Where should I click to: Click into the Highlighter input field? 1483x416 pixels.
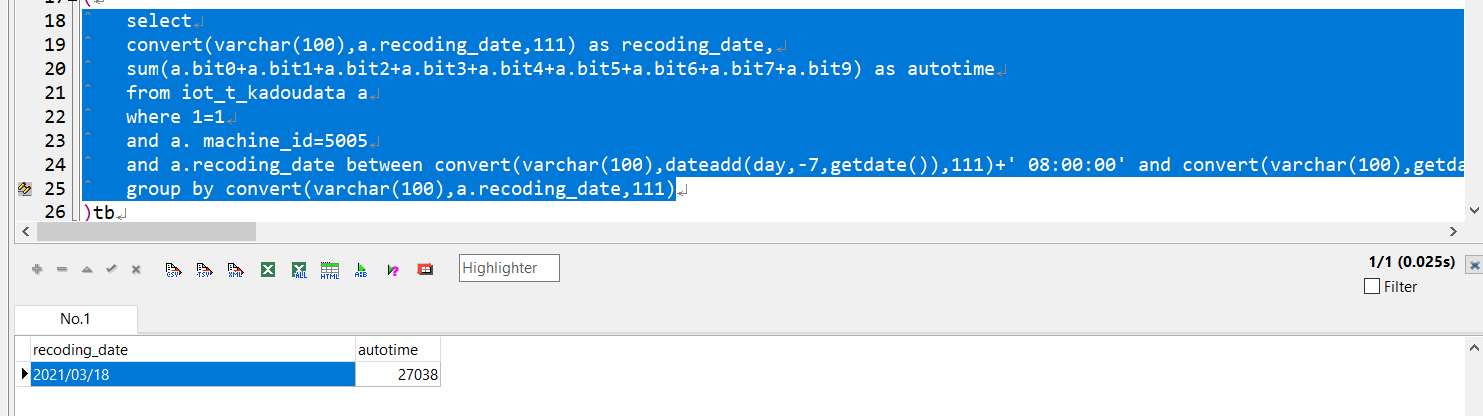[509, 268]
